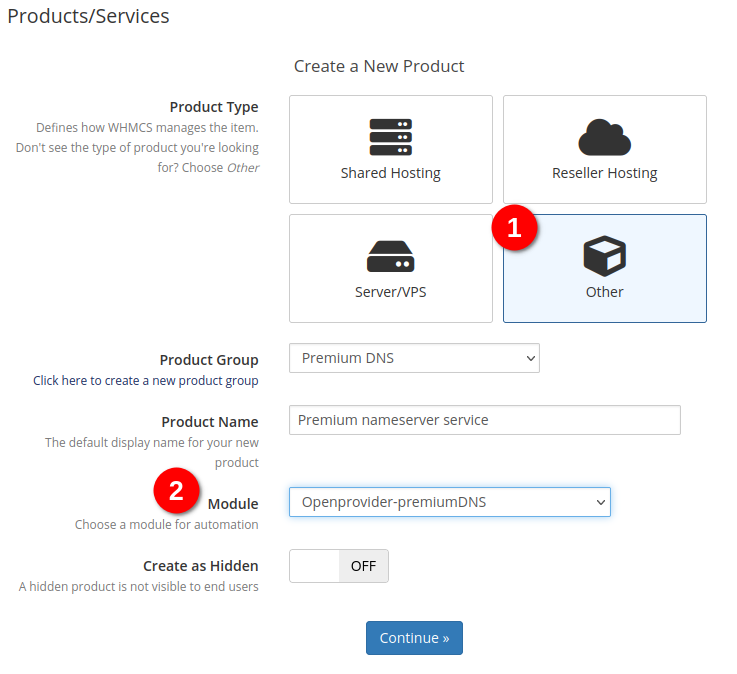Click the OFF label on hidden switch
The image size is (737, 674).
pos(363,566)
